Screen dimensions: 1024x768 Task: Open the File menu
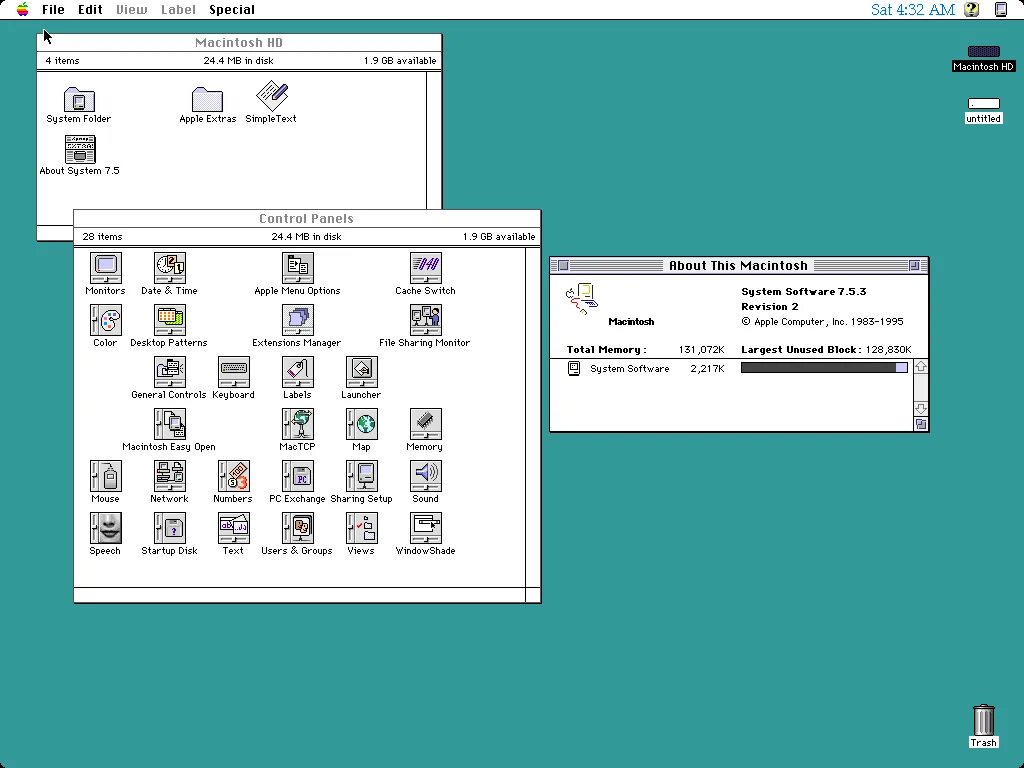53,10
